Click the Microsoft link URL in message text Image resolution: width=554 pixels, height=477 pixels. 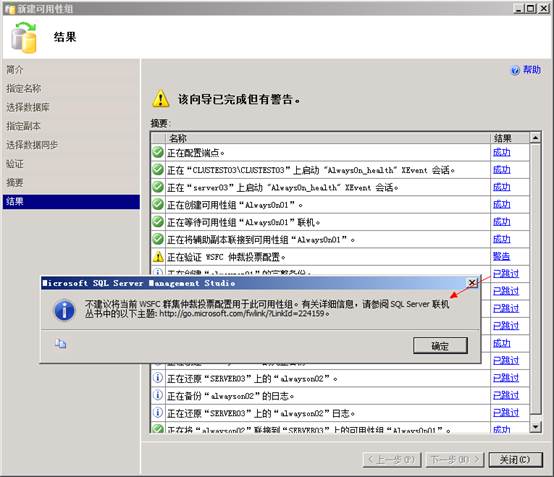point(242,313)
